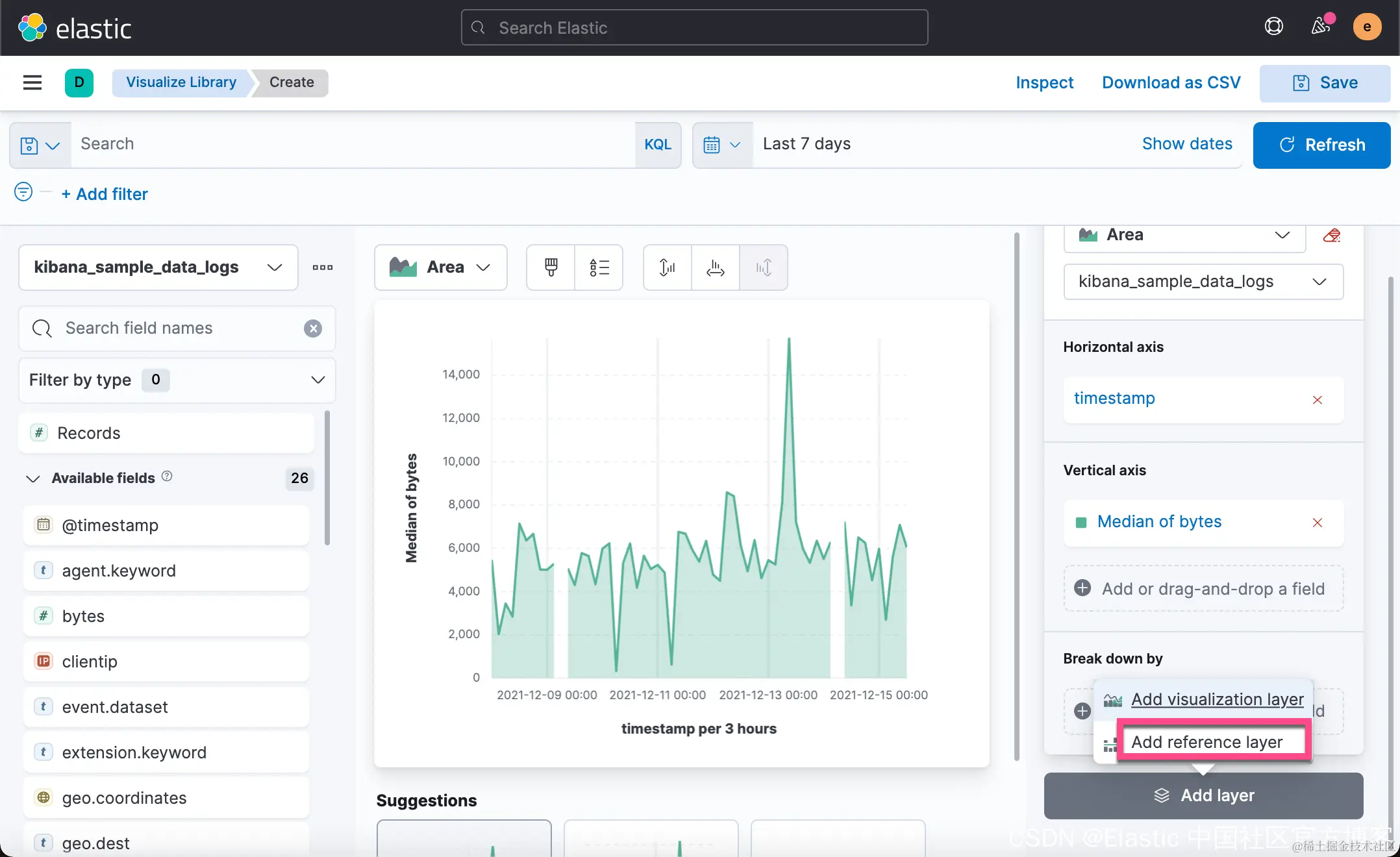Open the visual options brush icon

click(551, 267)
